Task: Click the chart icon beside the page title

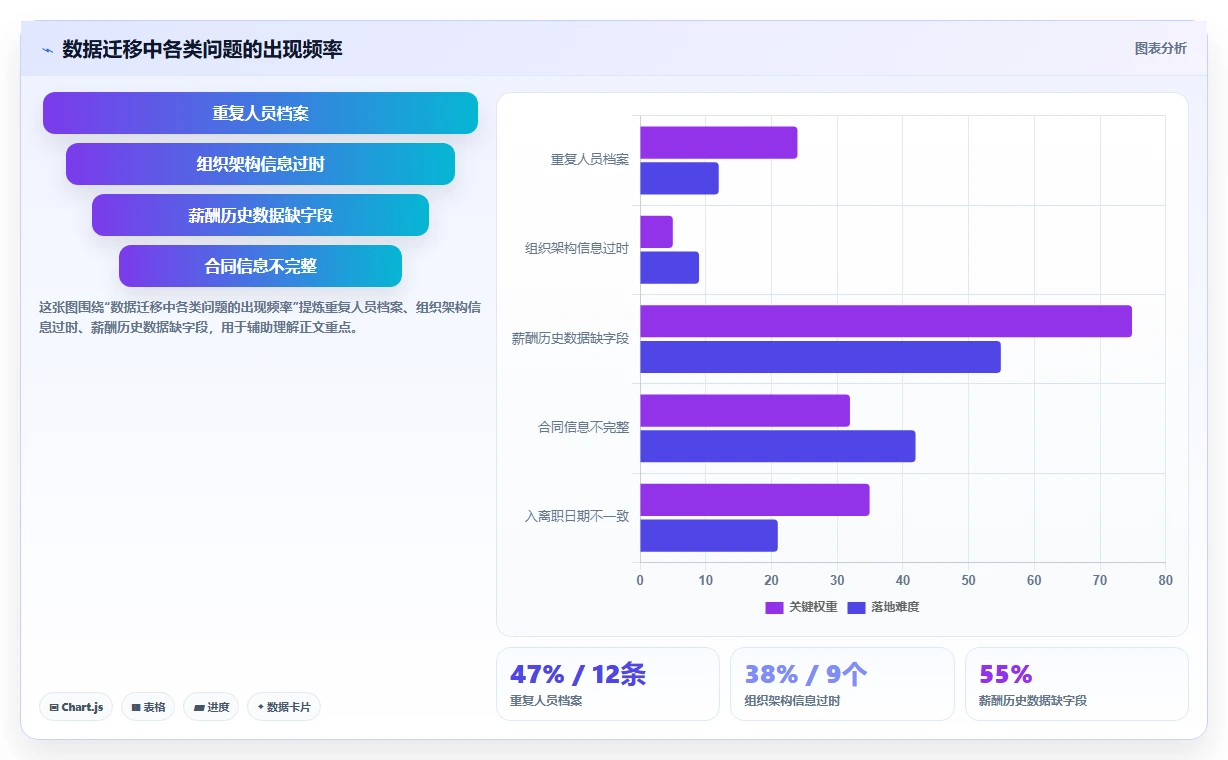Action: [48, 50]
